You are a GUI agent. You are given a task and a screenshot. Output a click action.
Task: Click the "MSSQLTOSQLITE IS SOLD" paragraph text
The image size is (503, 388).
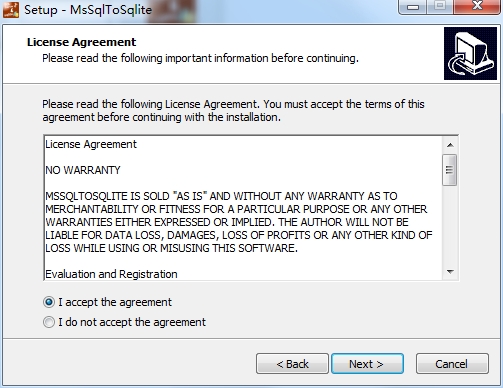click(239, 222)
